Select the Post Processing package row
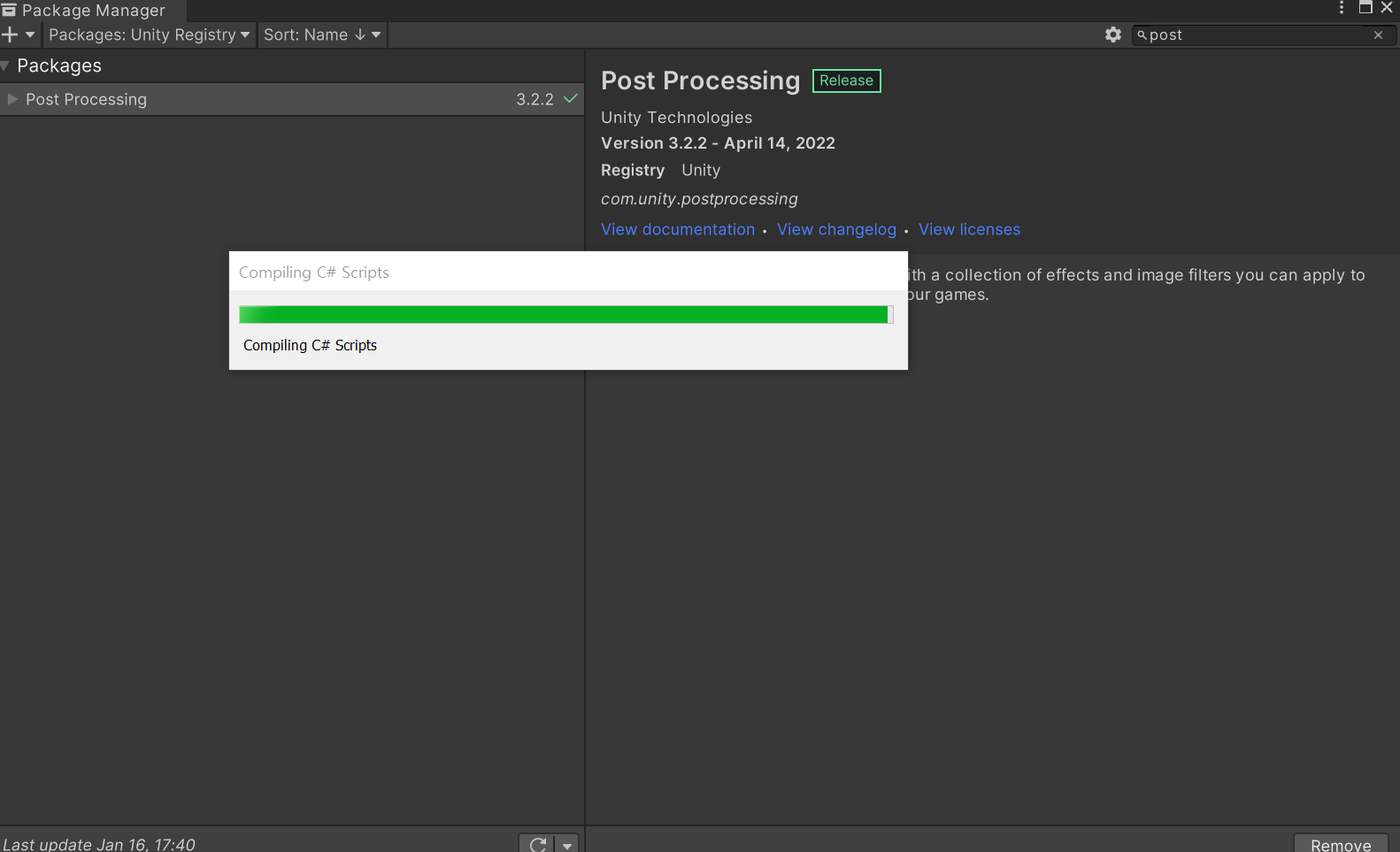This screenshot has width=1400, height=852. [292, 99]
